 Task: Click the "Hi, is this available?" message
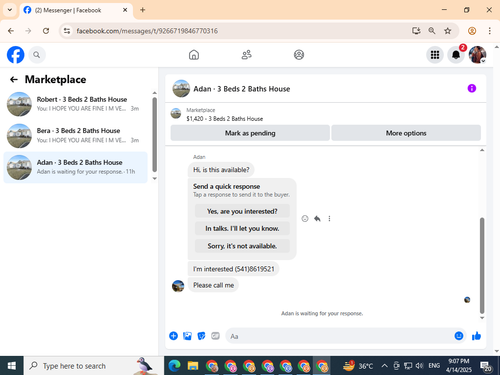point(221,170)
